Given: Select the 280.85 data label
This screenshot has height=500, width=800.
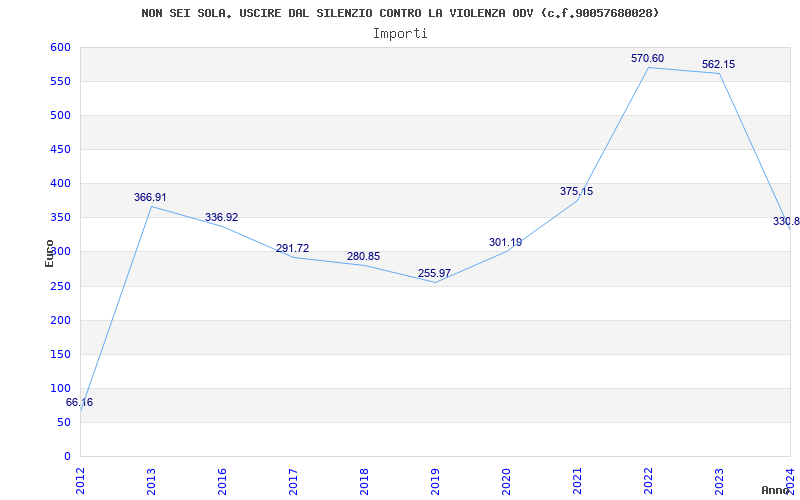Looking at the screenshot, I should tap(363, 256).
